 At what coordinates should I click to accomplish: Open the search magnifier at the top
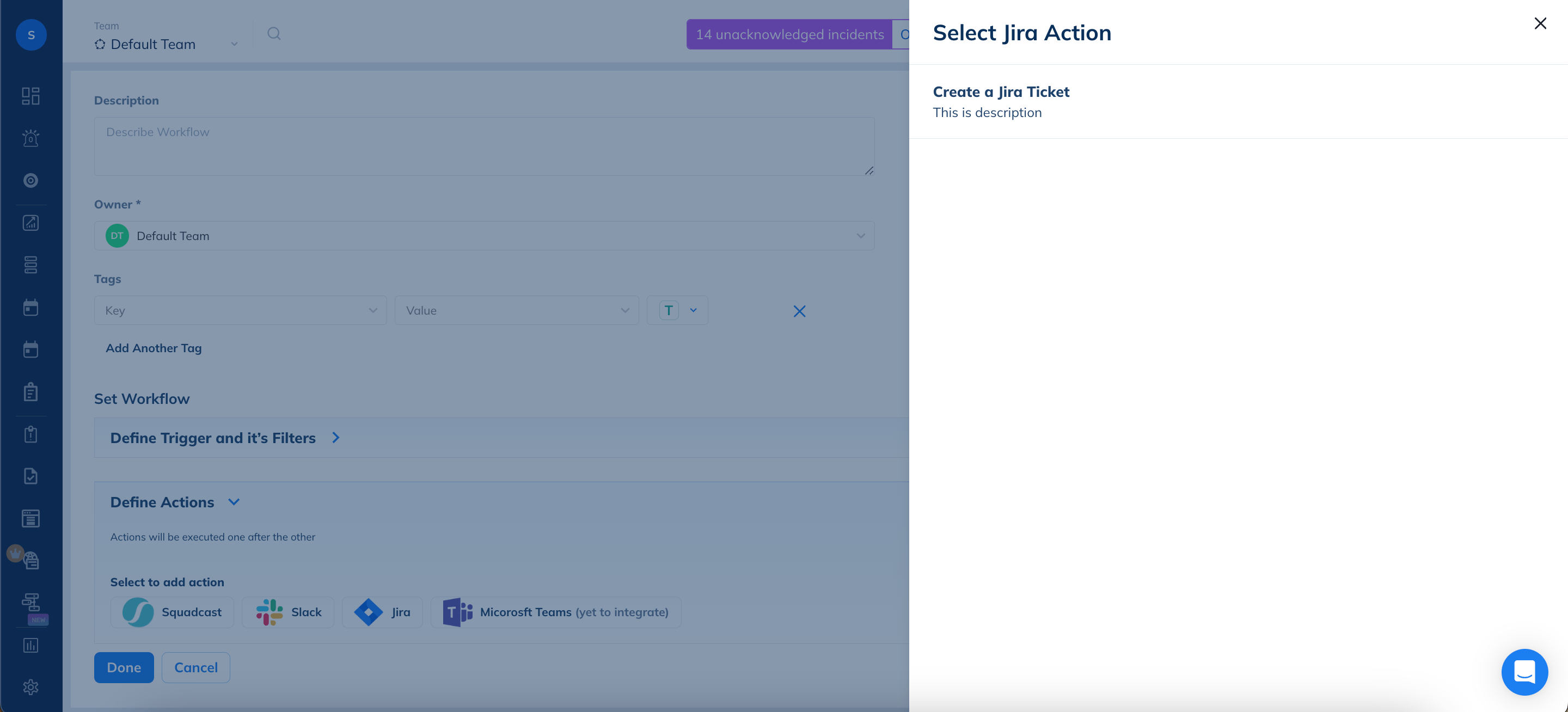[x=274, y=33]
